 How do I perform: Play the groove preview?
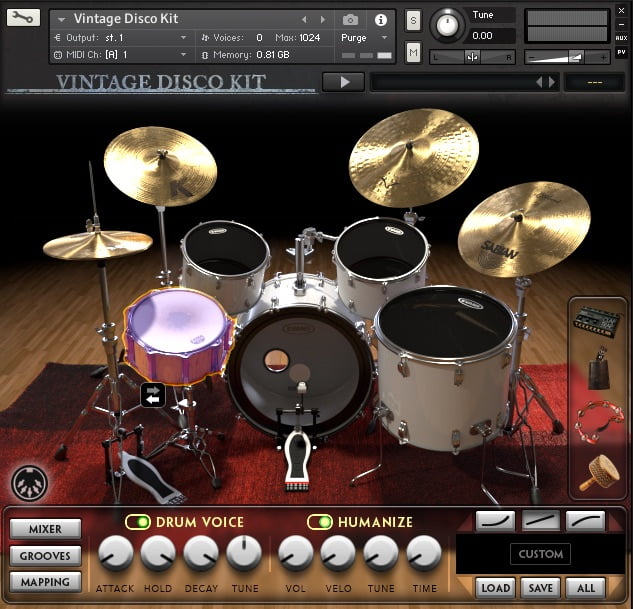pyautogui.click(x=344, y=82)
